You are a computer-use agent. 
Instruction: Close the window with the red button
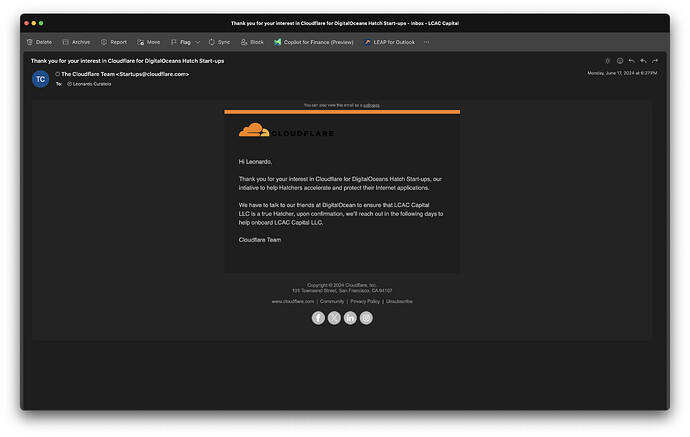coord(26,23)
